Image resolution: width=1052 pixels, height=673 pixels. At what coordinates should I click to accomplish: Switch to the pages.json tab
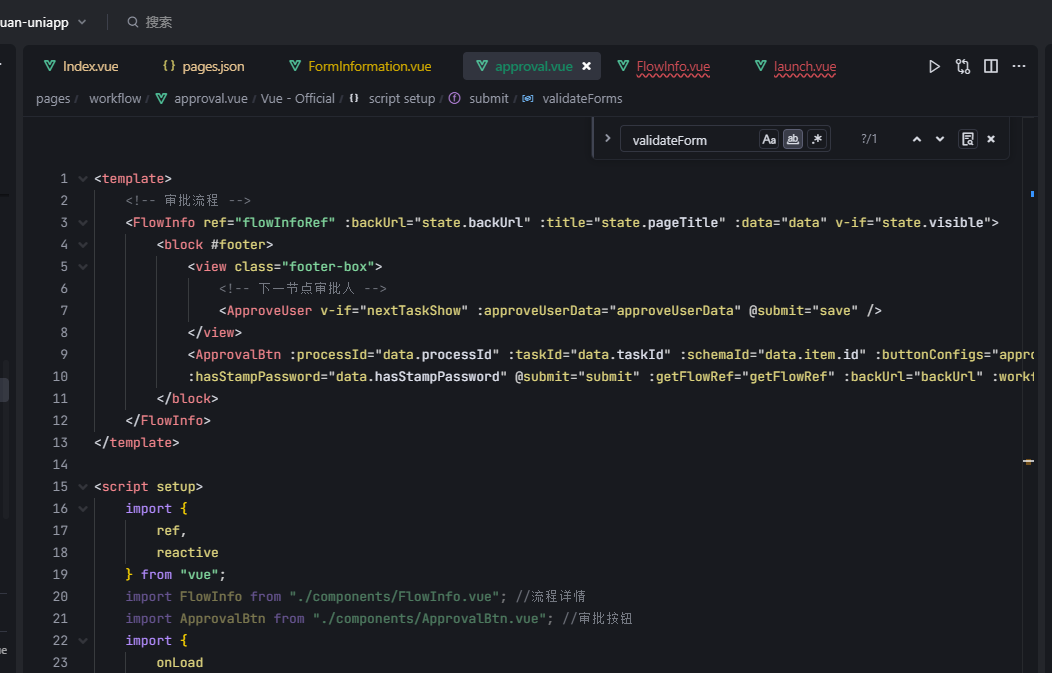tap(213, 66)
